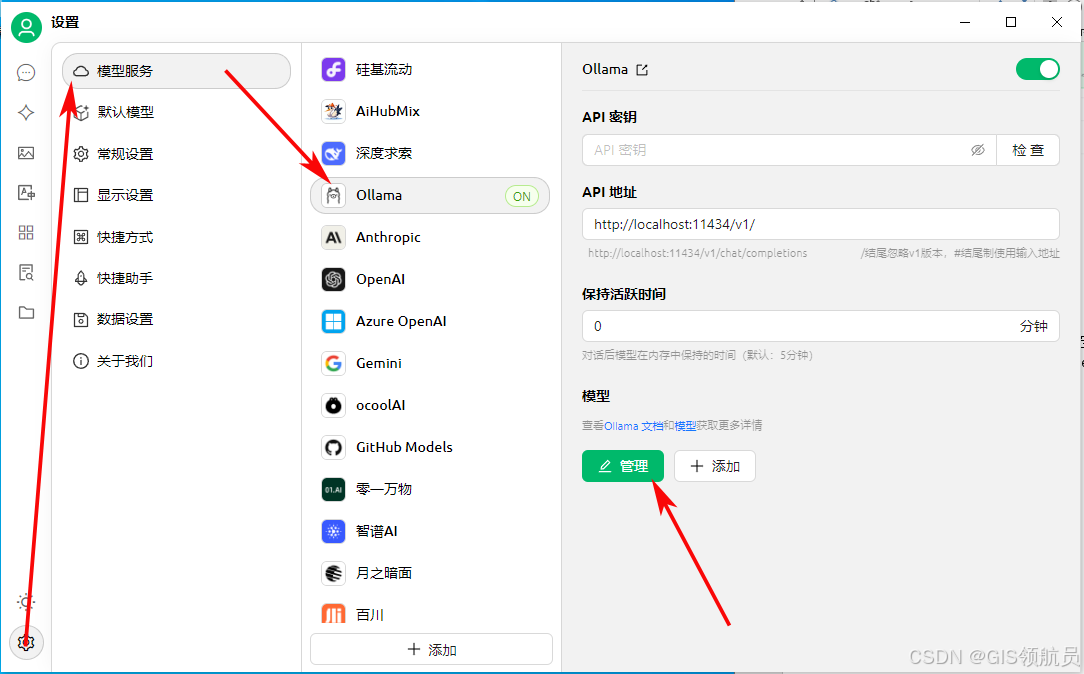
Task: Click the 检查 API key button
Action: [x=1028, y=150]
